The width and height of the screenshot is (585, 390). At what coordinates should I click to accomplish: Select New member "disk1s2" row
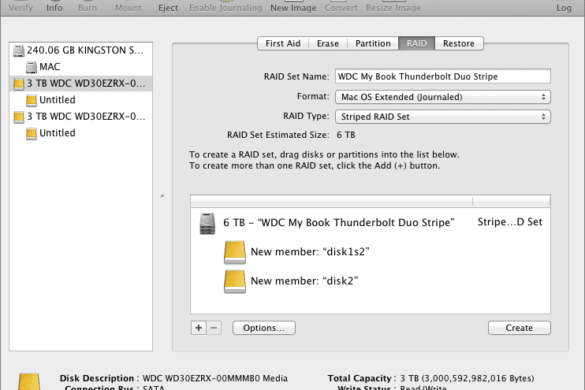click(x=370, y=252)
